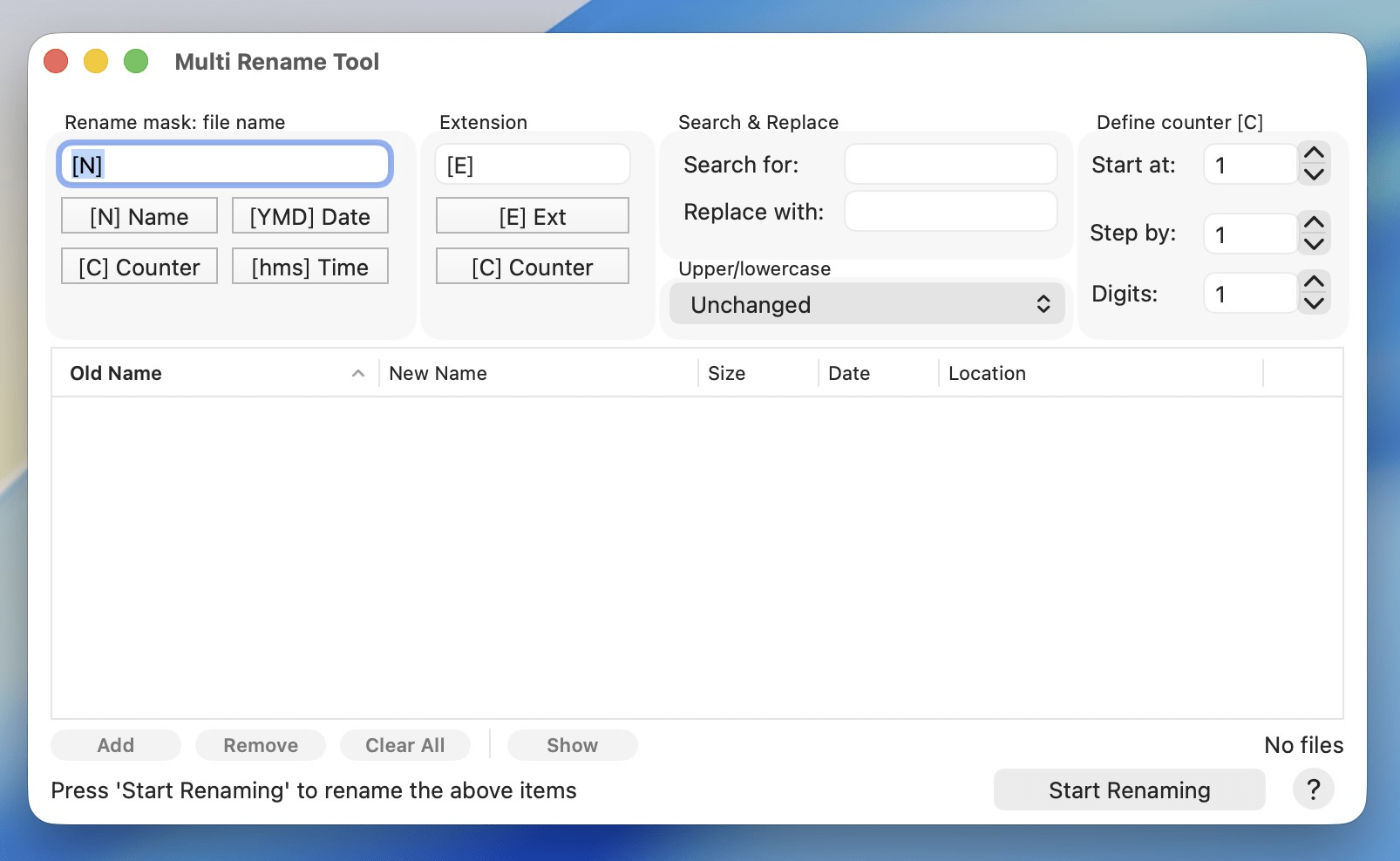Insert [C] Counter into the extension field

click(532, 267)
